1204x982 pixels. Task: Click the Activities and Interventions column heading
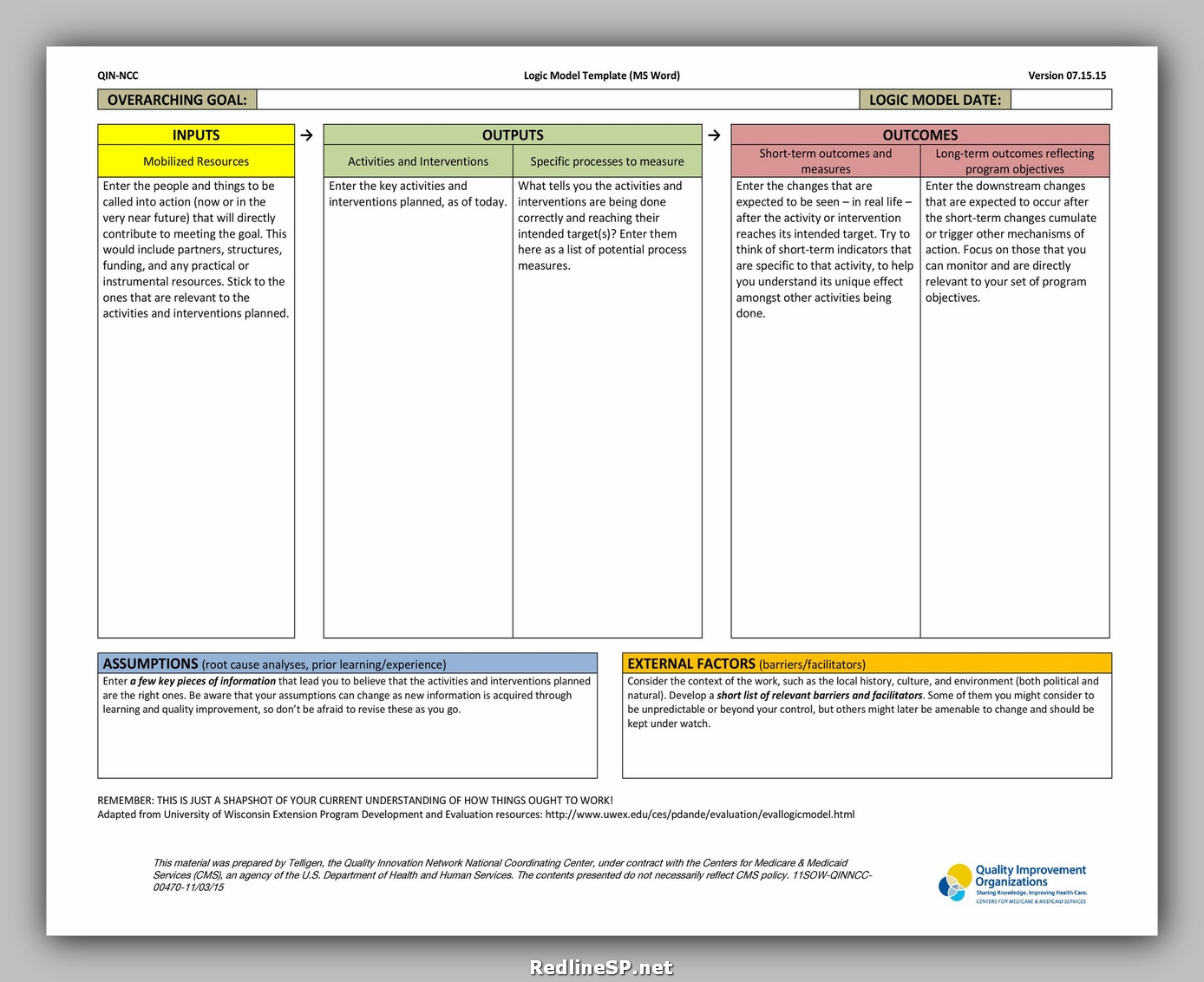coord(418,161)
